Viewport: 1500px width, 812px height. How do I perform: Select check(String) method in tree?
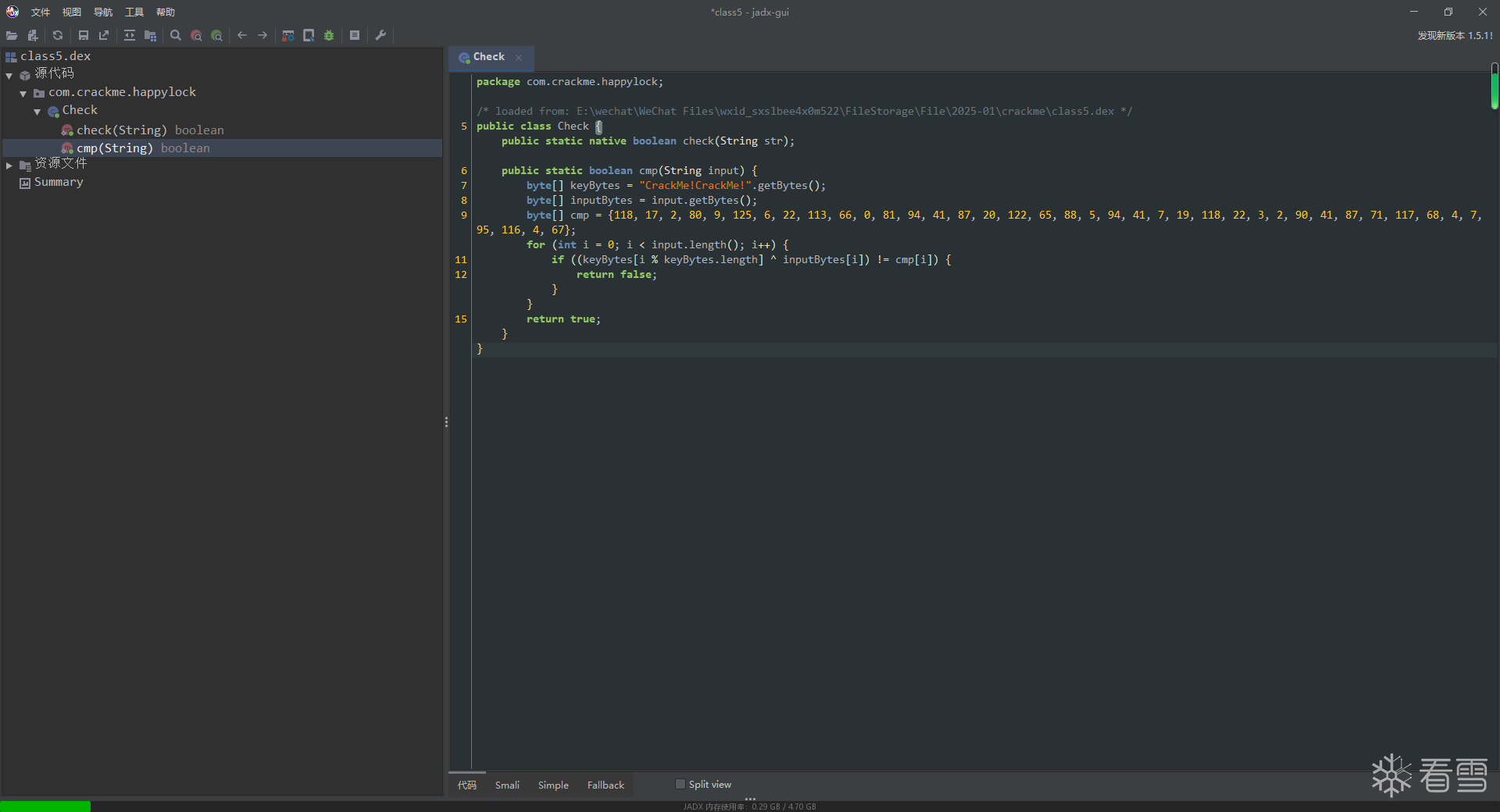click(x=122, y=130)
